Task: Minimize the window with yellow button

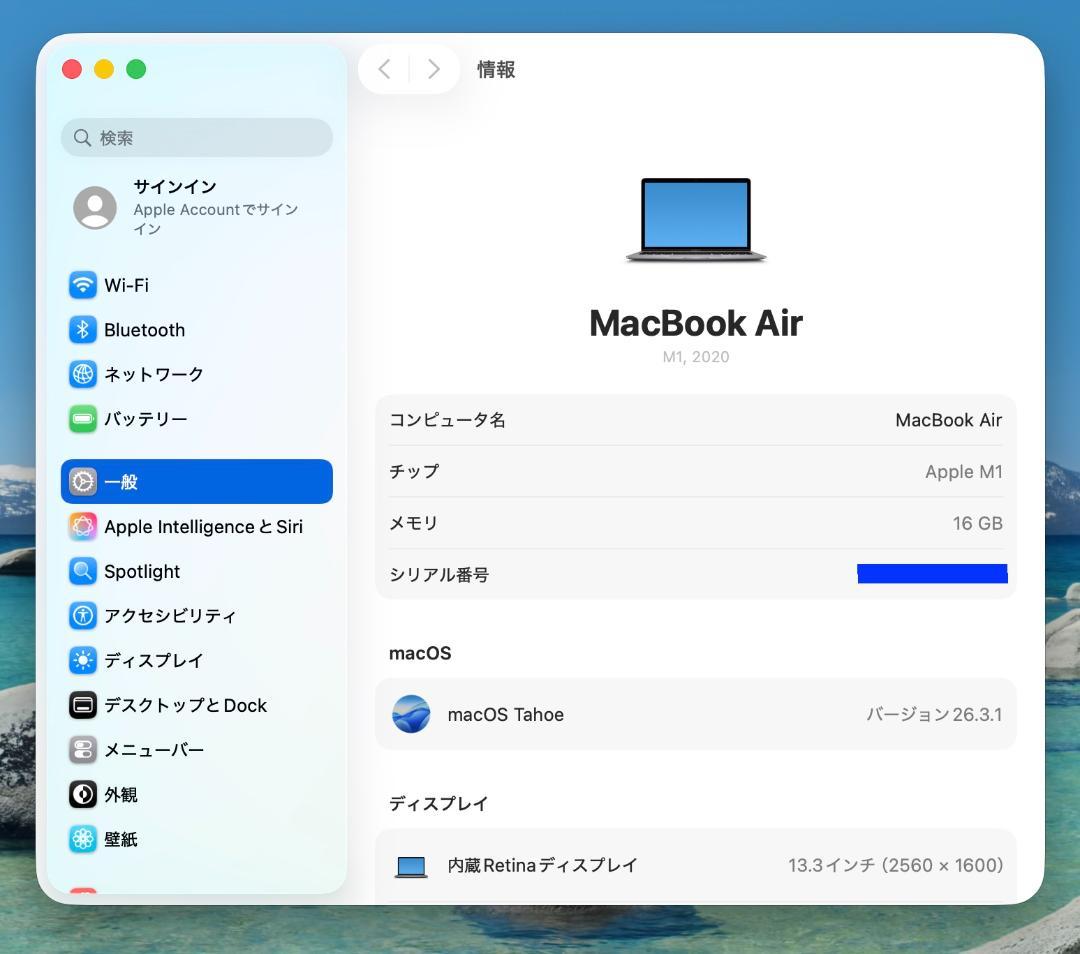Action: [104, 69]
